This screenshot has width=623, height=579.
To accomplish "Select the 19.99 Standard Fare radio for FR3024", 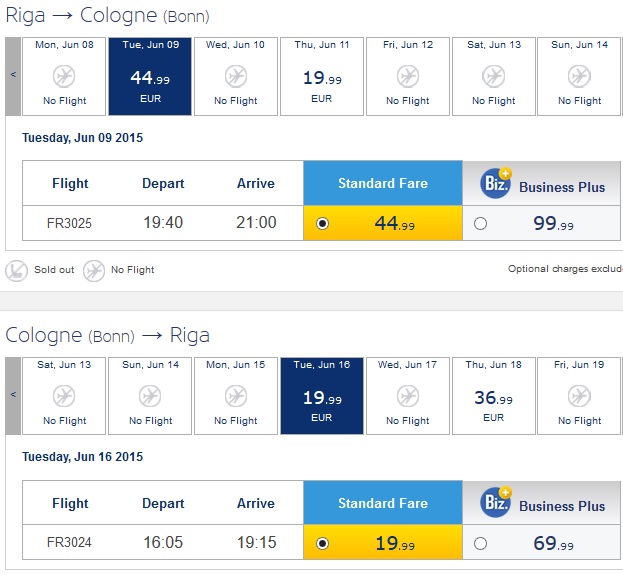I will pos(322,543).
